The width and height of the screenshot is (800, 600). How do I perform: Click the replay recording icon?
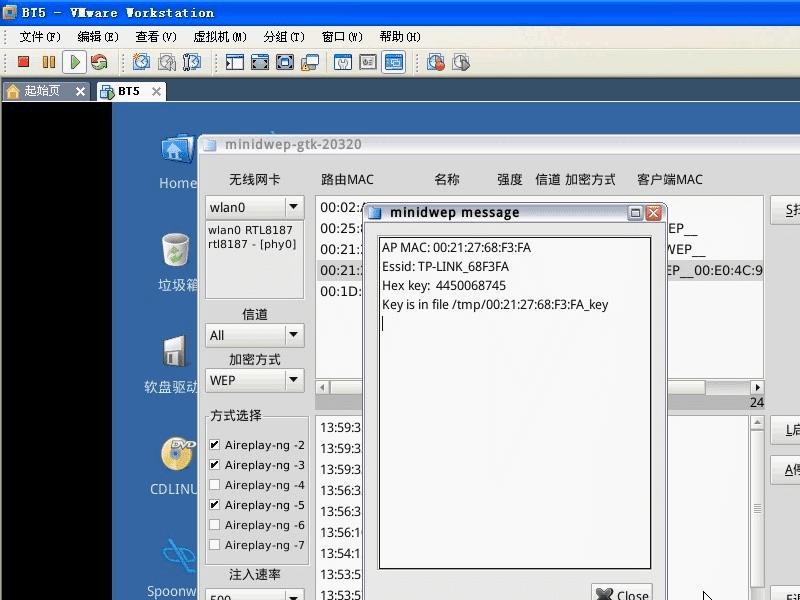click(x=461, y=62)
